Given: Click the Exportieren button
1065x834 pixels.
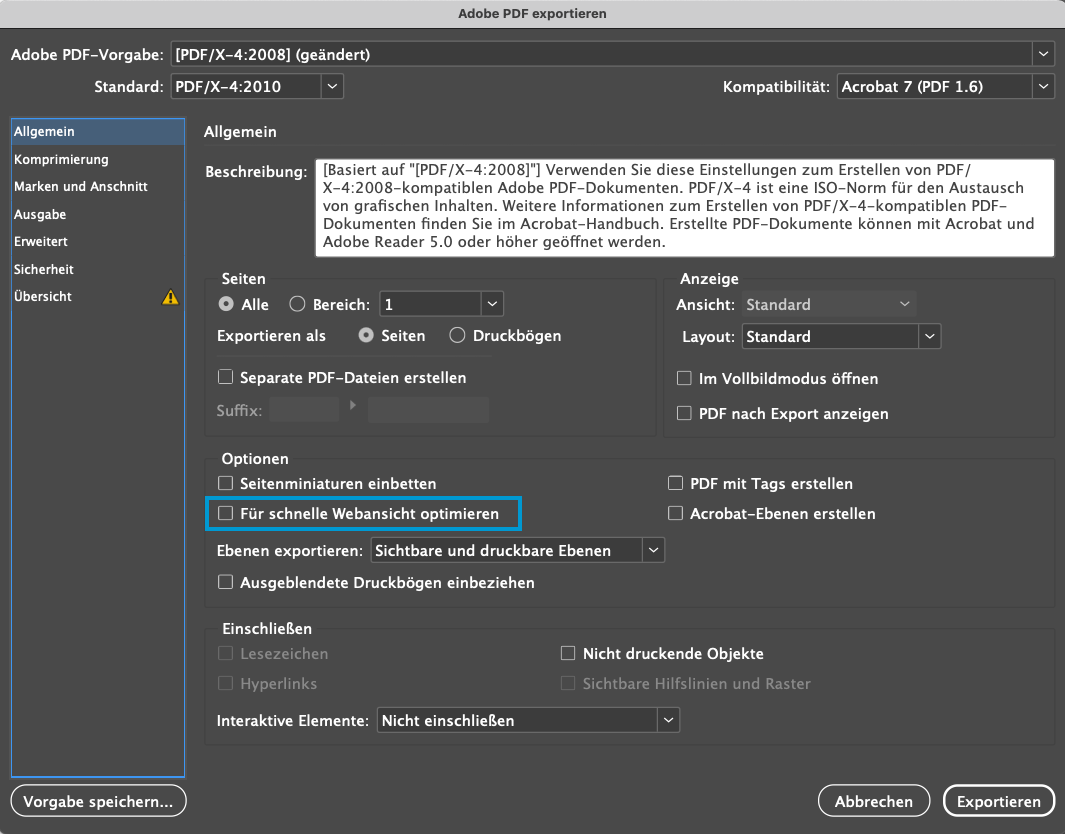Looking at the screenshot, I should 998,801.
